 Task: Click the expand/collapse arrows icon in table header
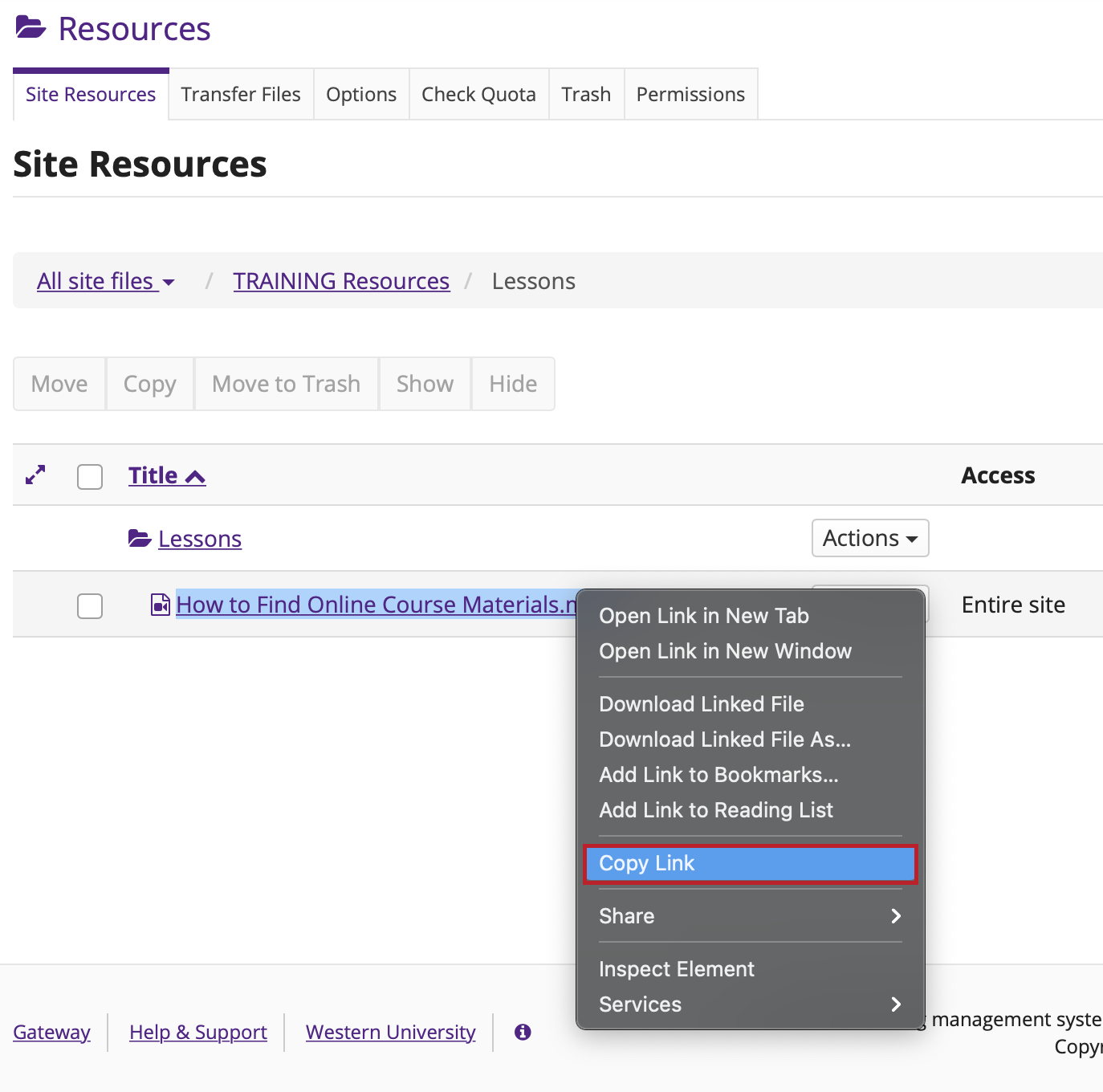pos(35,475)
